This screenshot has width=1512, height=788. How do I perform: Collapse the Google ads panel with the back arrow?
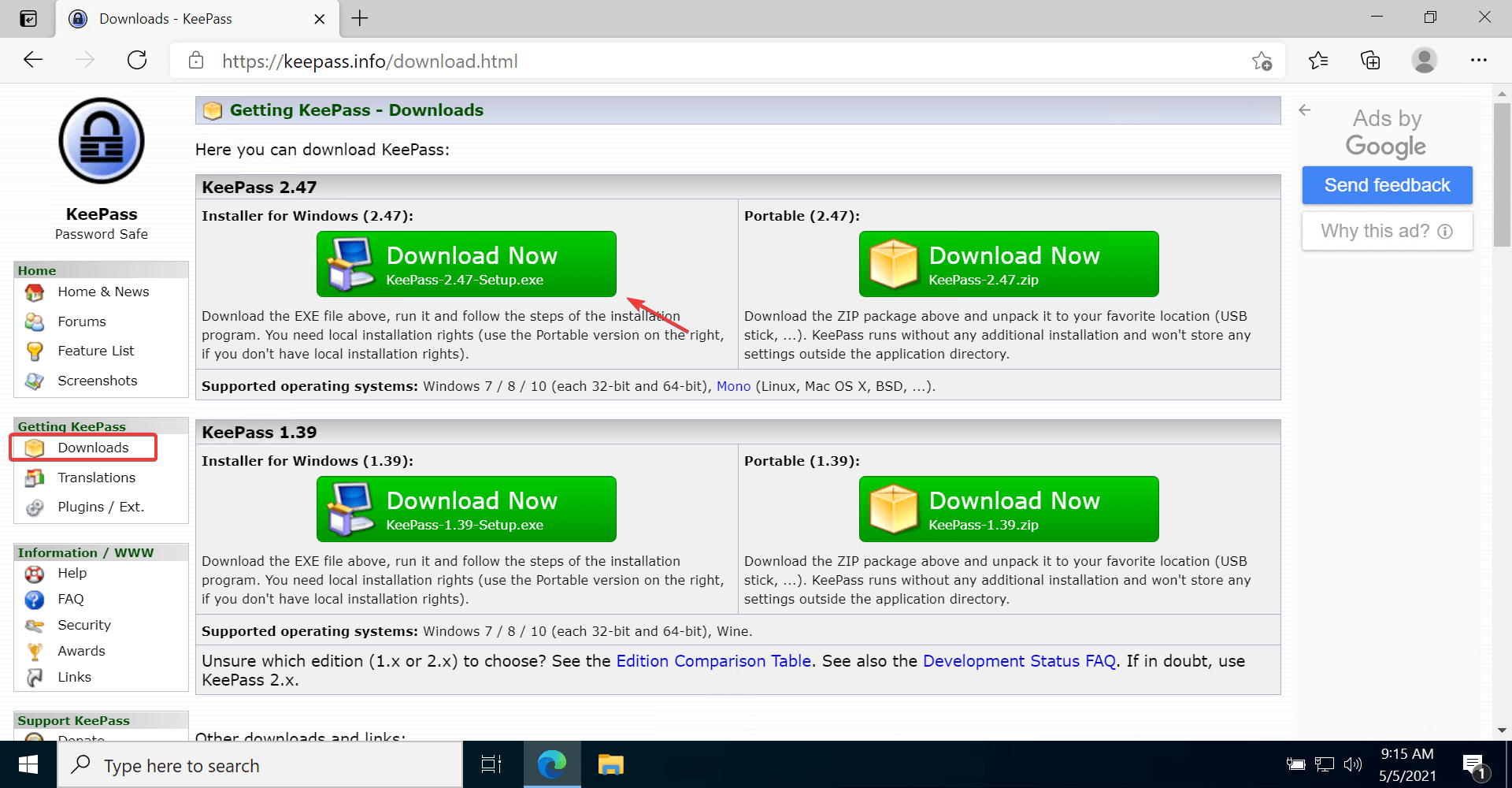[1305, 110]
